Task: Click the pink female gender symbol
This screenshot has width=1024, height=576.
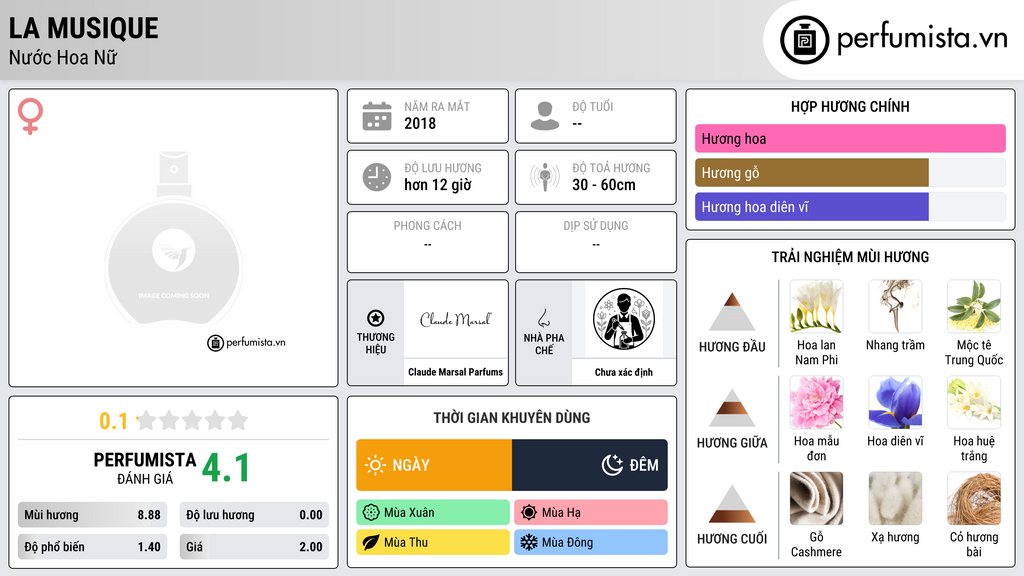Action: tap(30, 116)
